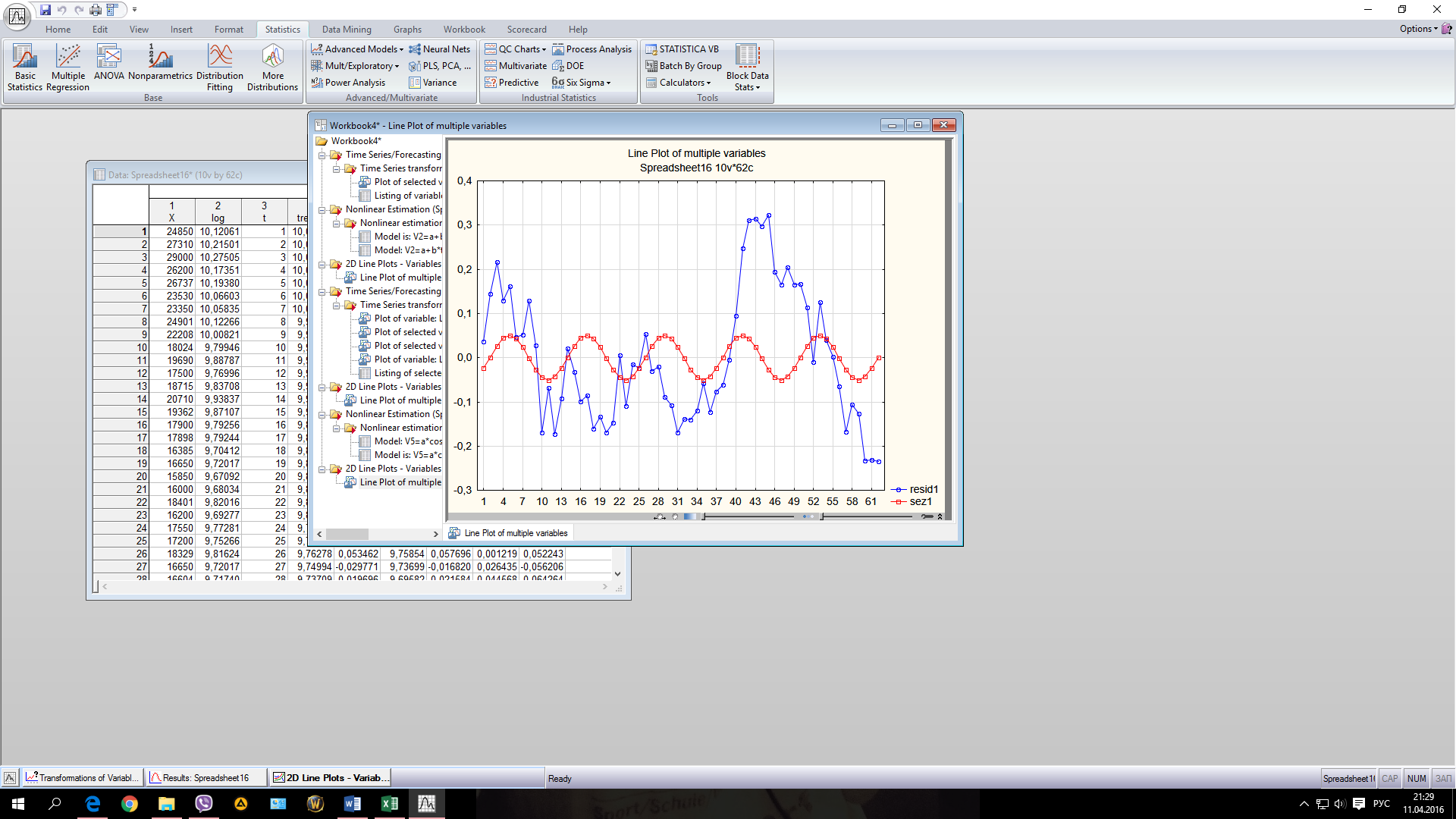Open Neural Nets module
The height and width of the screenshot is (819, 1456).
tap(440, 49)
